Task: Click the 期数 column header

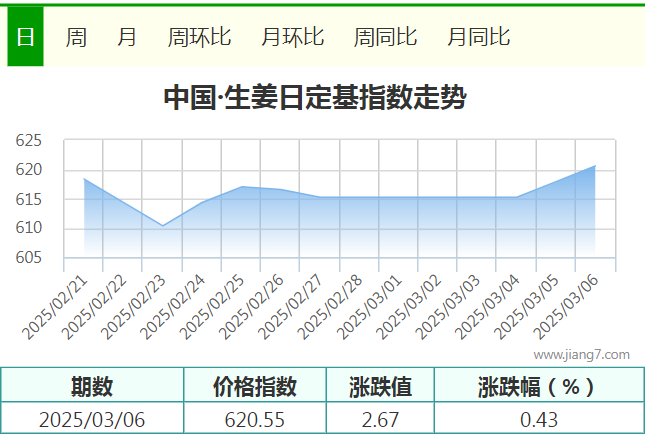Action: (92, 387)
